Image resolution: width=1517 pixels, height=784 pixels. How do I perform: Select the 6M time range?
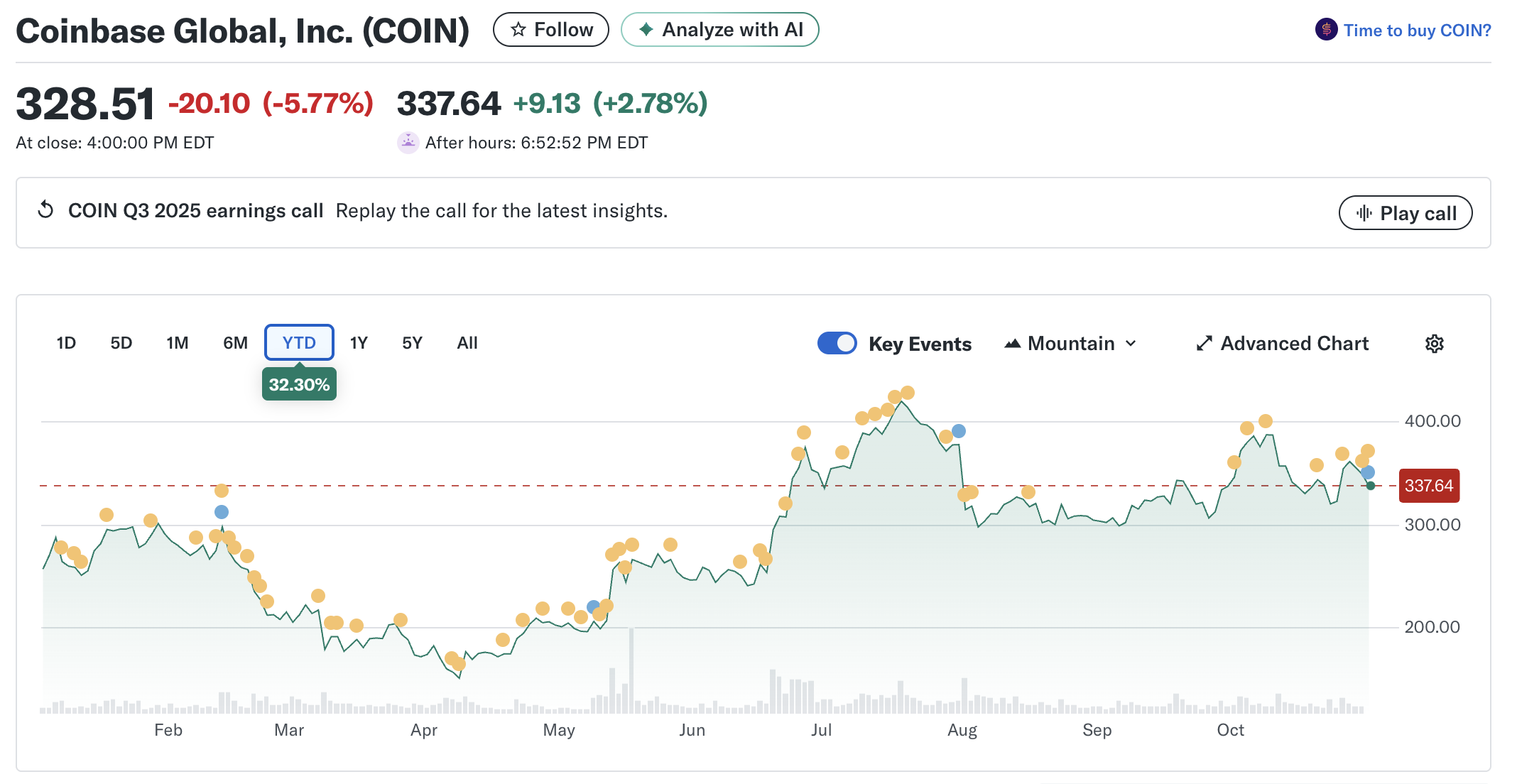point(235,343)
